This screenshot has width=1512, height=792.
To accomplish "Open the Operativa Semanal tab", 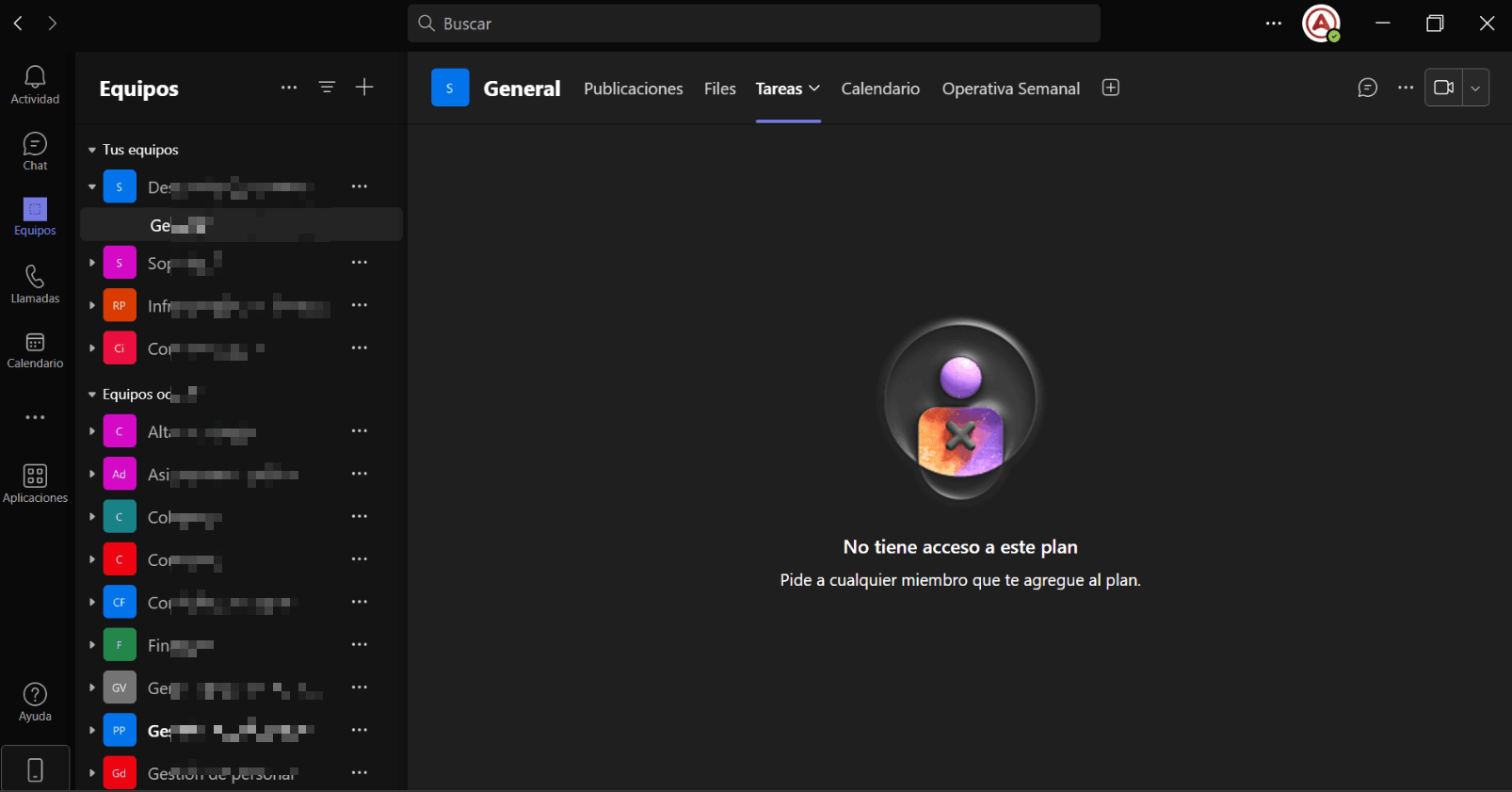I will 1011,89.
